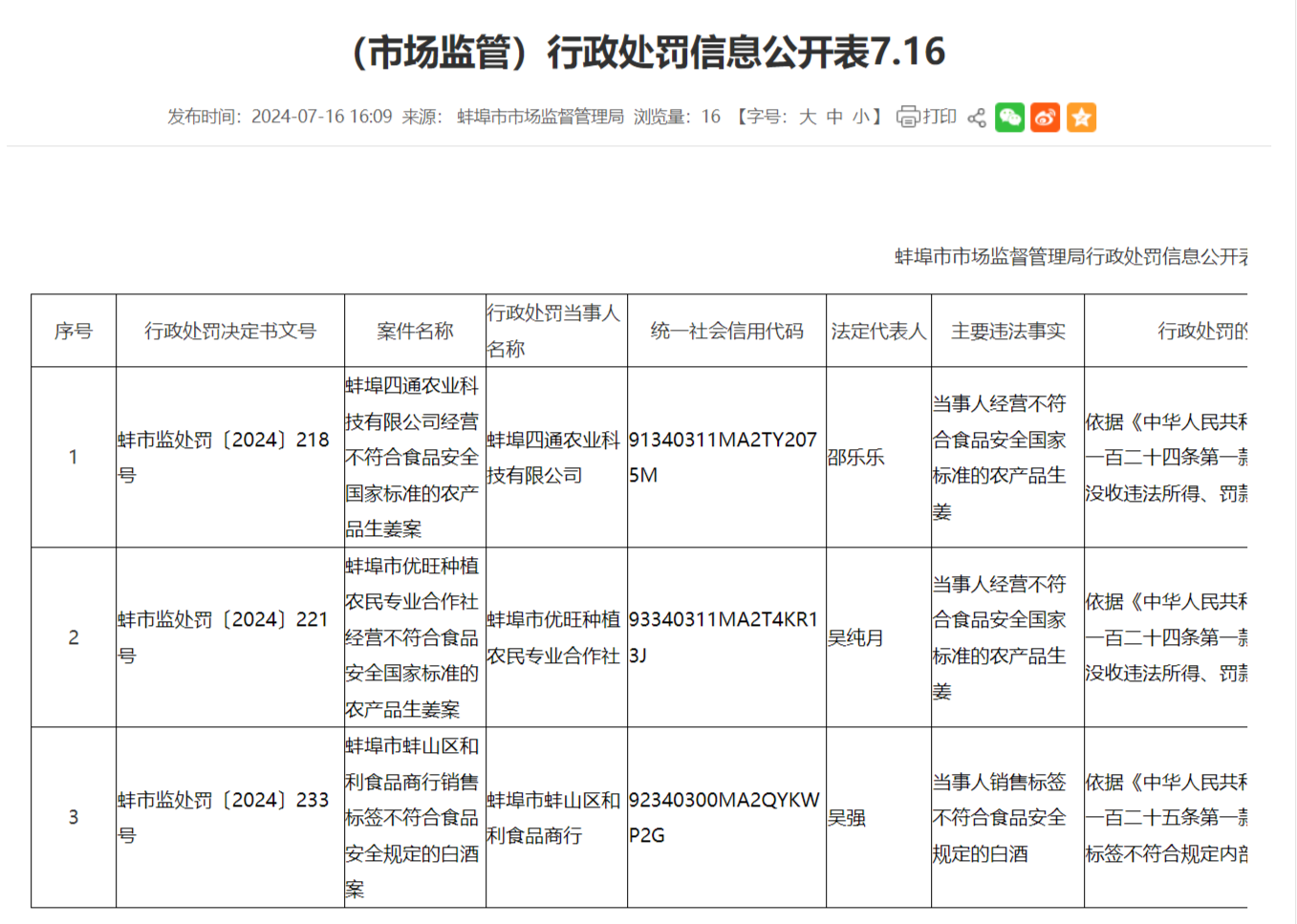
Task: Click the 法定代表人 column header
Action: (x=878, y=331)
